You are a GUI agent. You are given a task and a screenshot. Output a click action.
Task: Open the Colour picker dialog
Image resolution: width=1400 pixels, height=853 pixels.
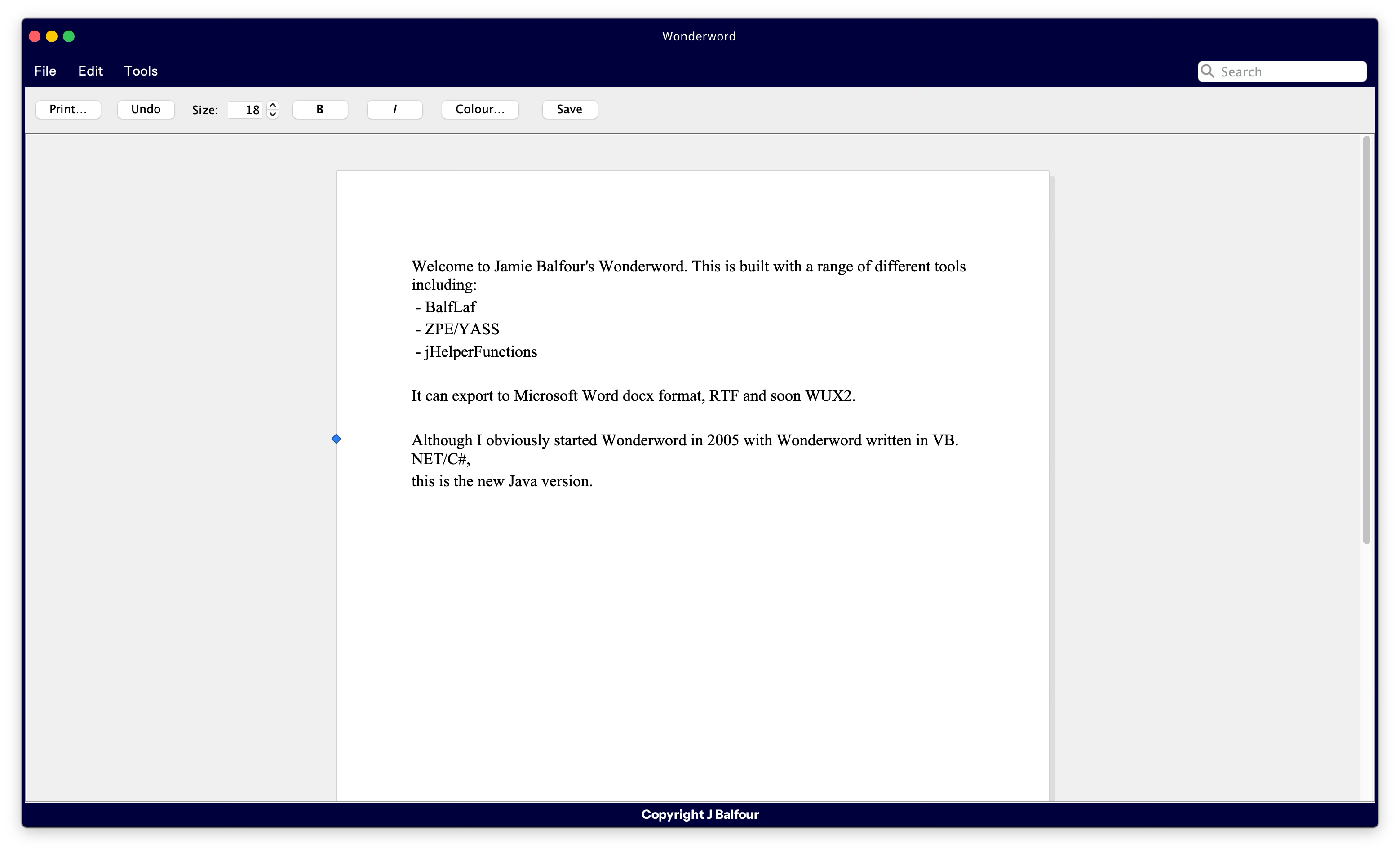coord(479,109)
